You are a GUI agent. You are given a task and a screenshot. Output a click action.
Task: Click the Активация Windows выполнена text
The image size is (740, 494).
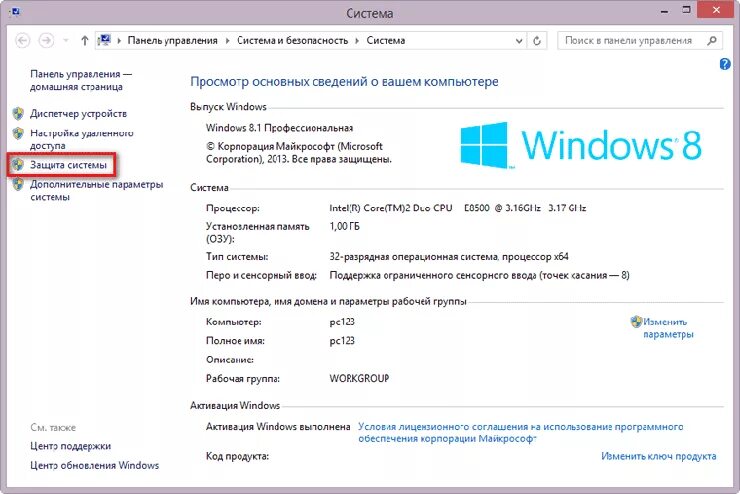[278, 427]
